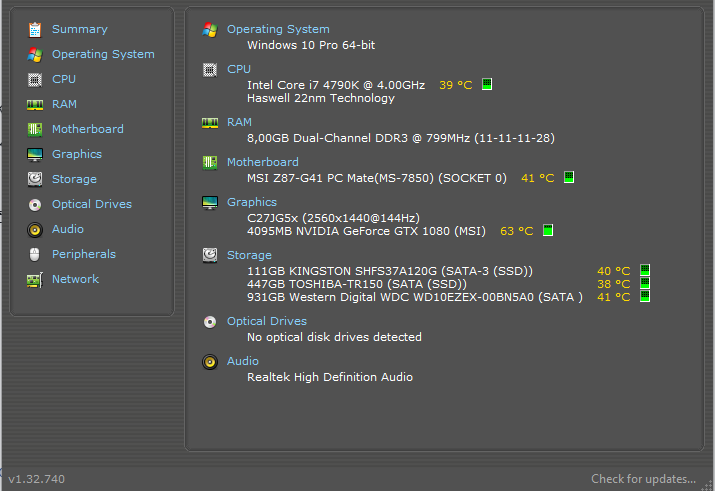Click the GPU temperature icon next to 63 °C

tap(548, 230)
